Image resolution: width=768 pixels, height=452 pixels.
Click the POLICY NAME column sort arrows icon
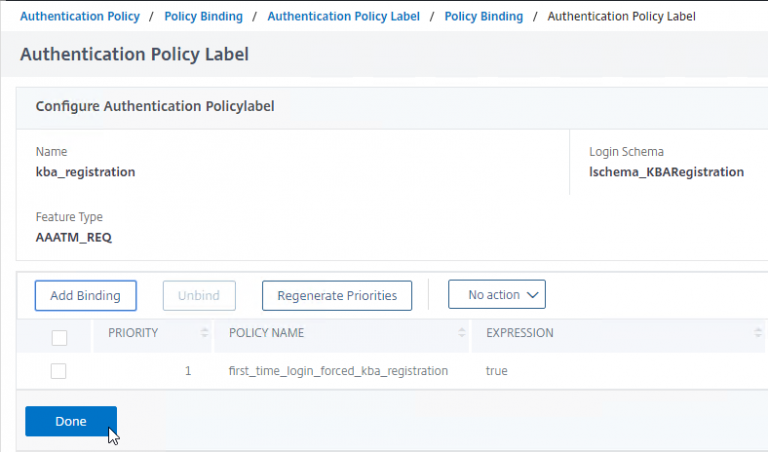pos(462,333)
